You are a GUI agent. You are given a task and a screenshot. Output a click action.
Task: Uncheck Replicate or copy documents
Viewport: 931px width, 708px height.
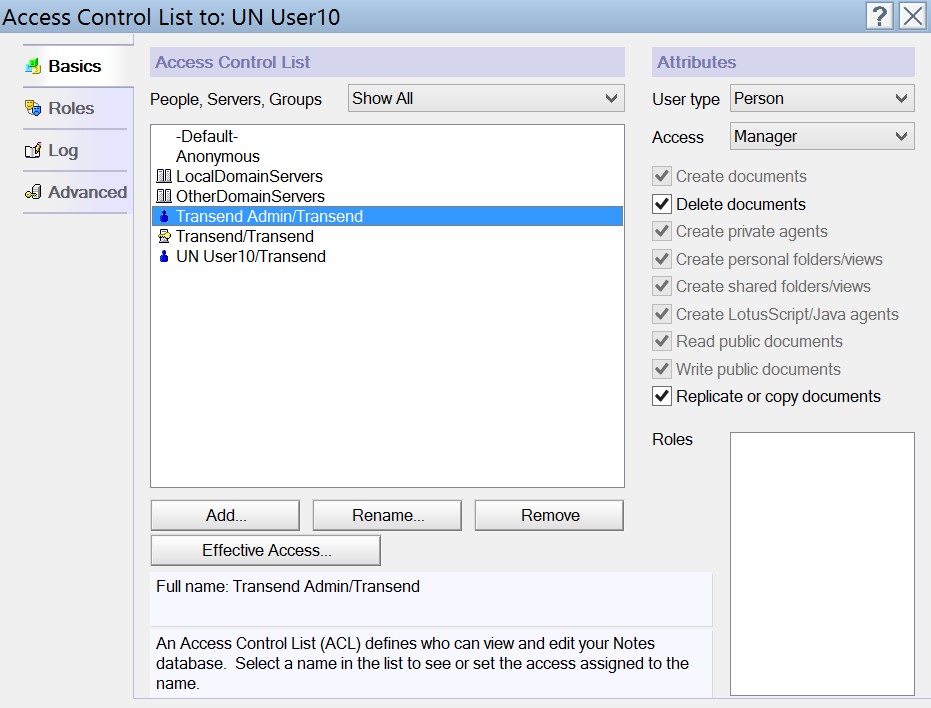(661, 396)
